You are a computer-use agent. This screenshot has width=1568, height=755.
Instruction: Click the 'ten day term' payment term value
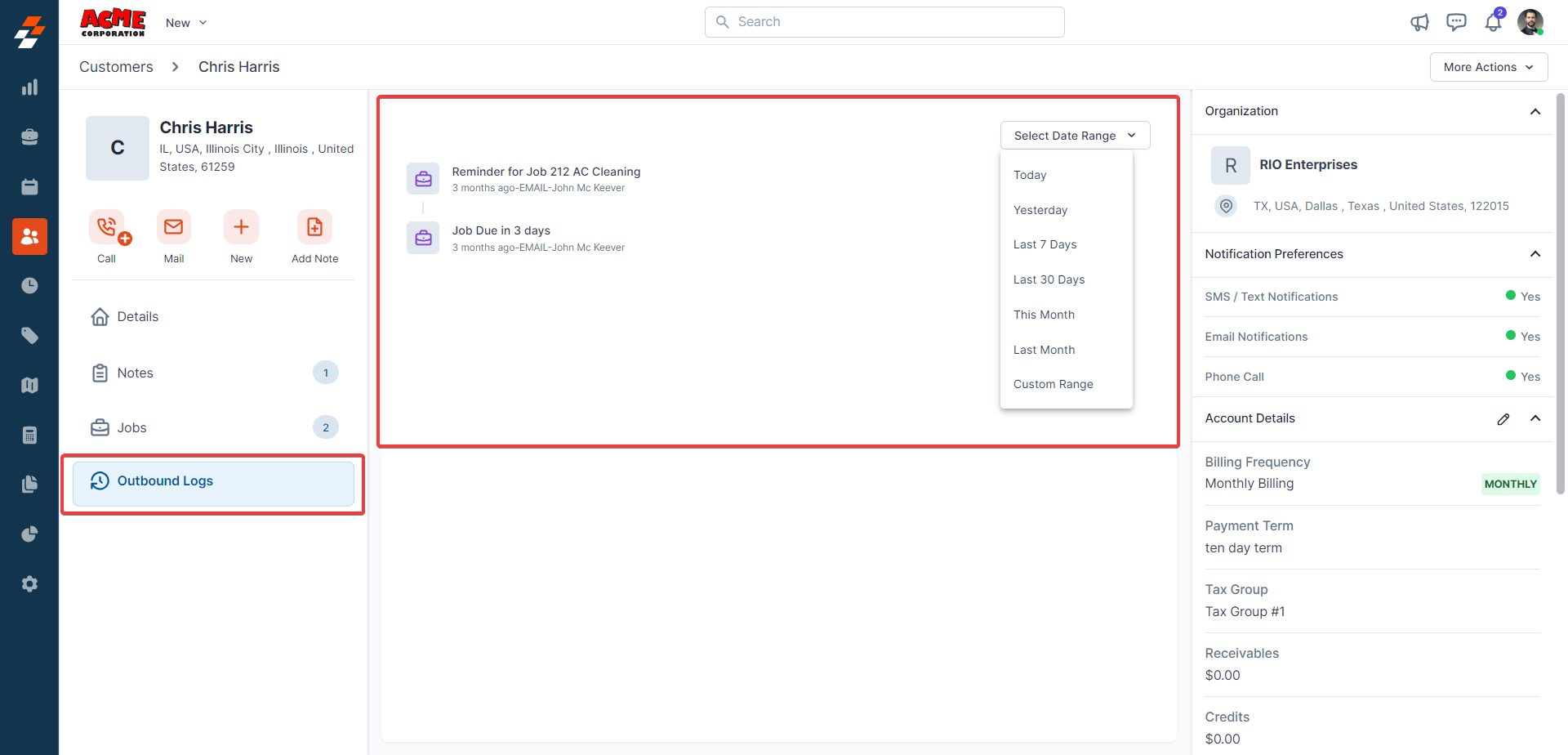[x=1244, y=548]
